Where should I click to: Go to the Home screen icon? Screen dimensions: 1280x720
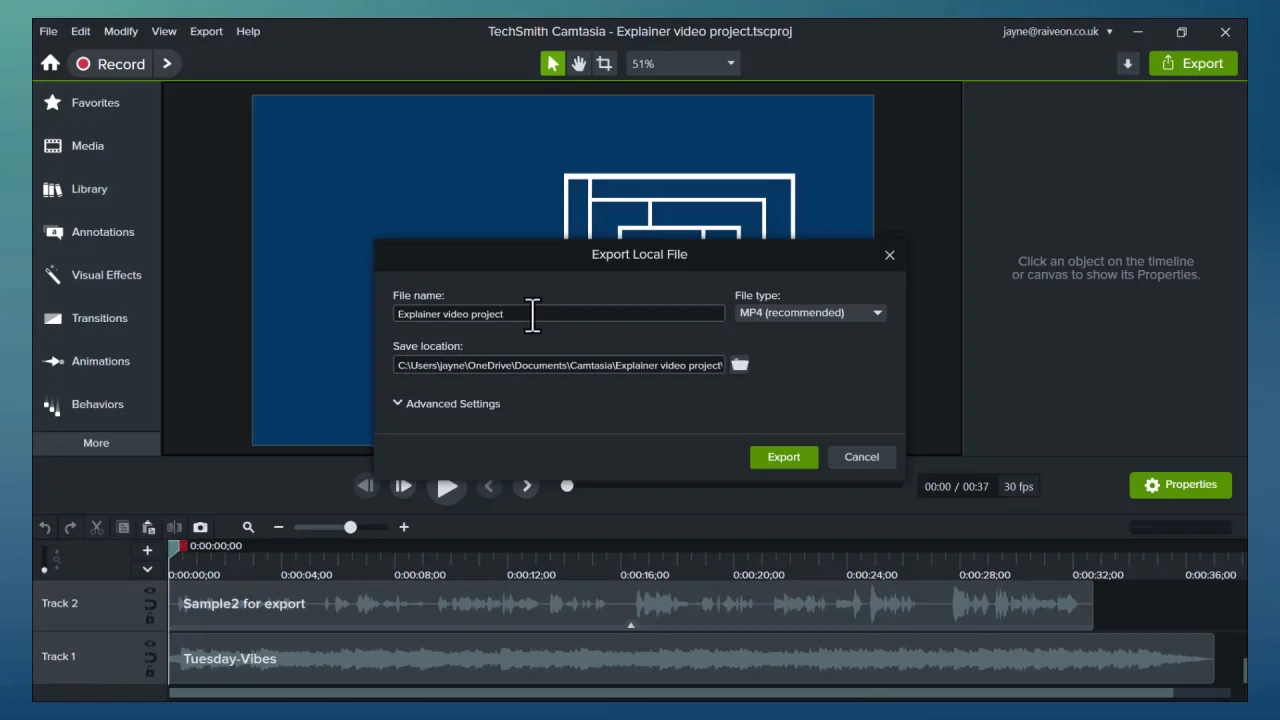coord(50,63)
